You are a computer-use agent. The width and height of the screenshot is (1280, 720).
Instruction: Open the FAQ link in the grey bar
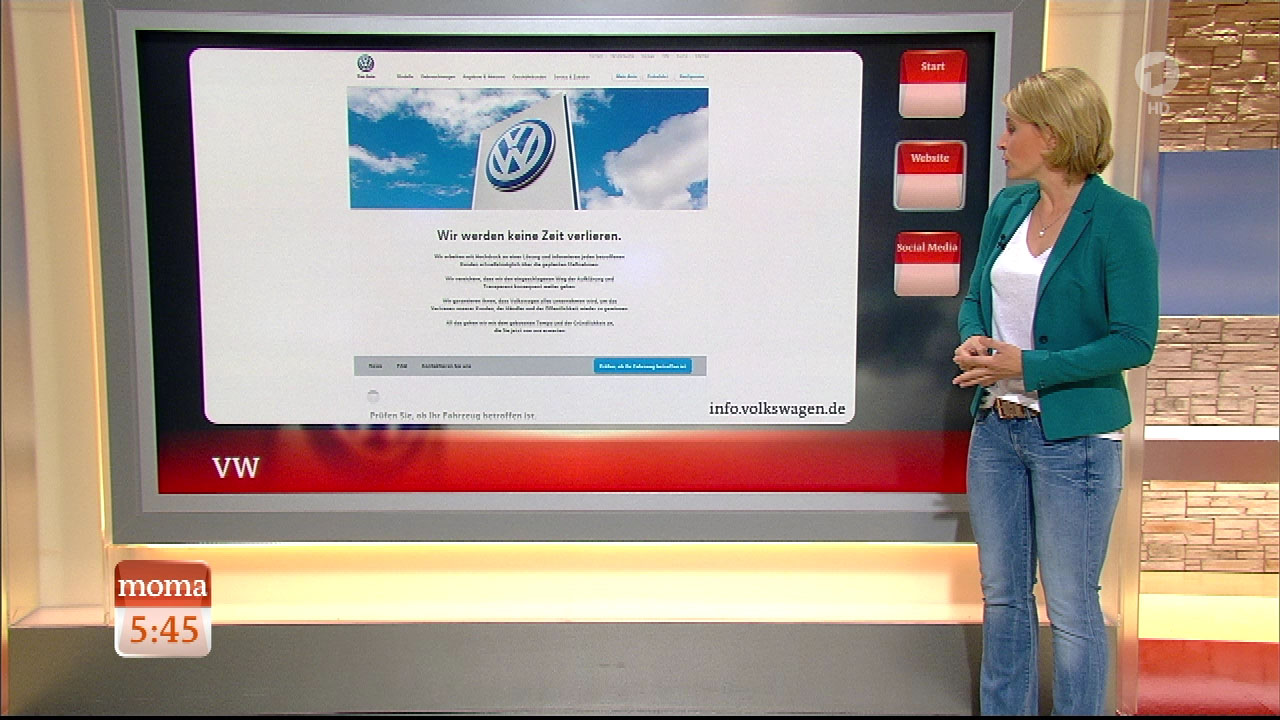click(x=401, y=366)
